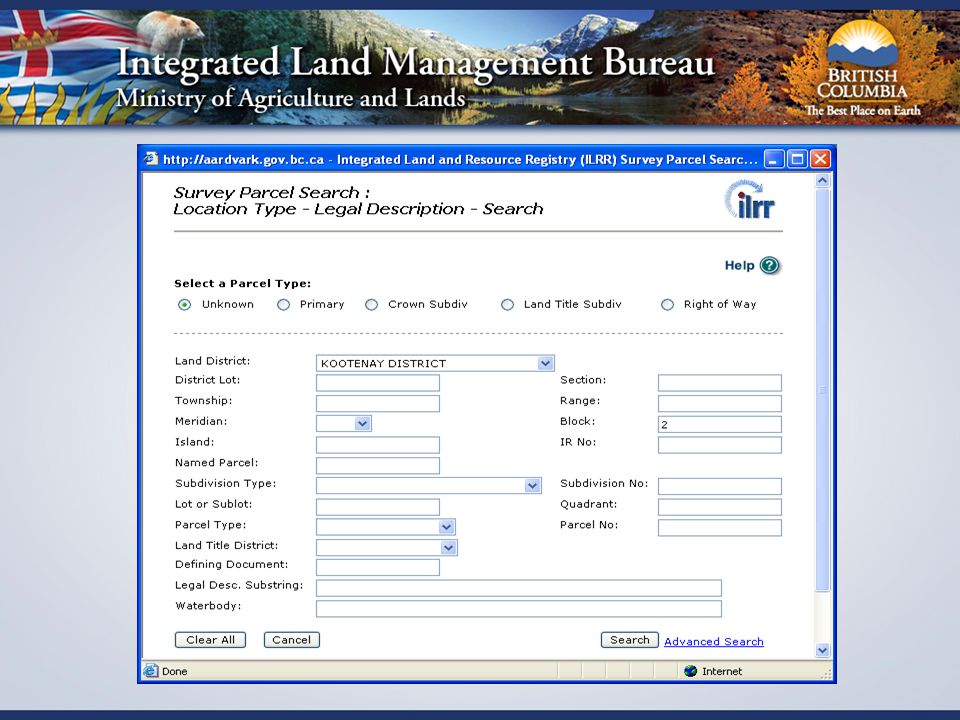Click the Legal Desc. Substring input field
Screen dimensions: 960x720
tap(519, 588)
